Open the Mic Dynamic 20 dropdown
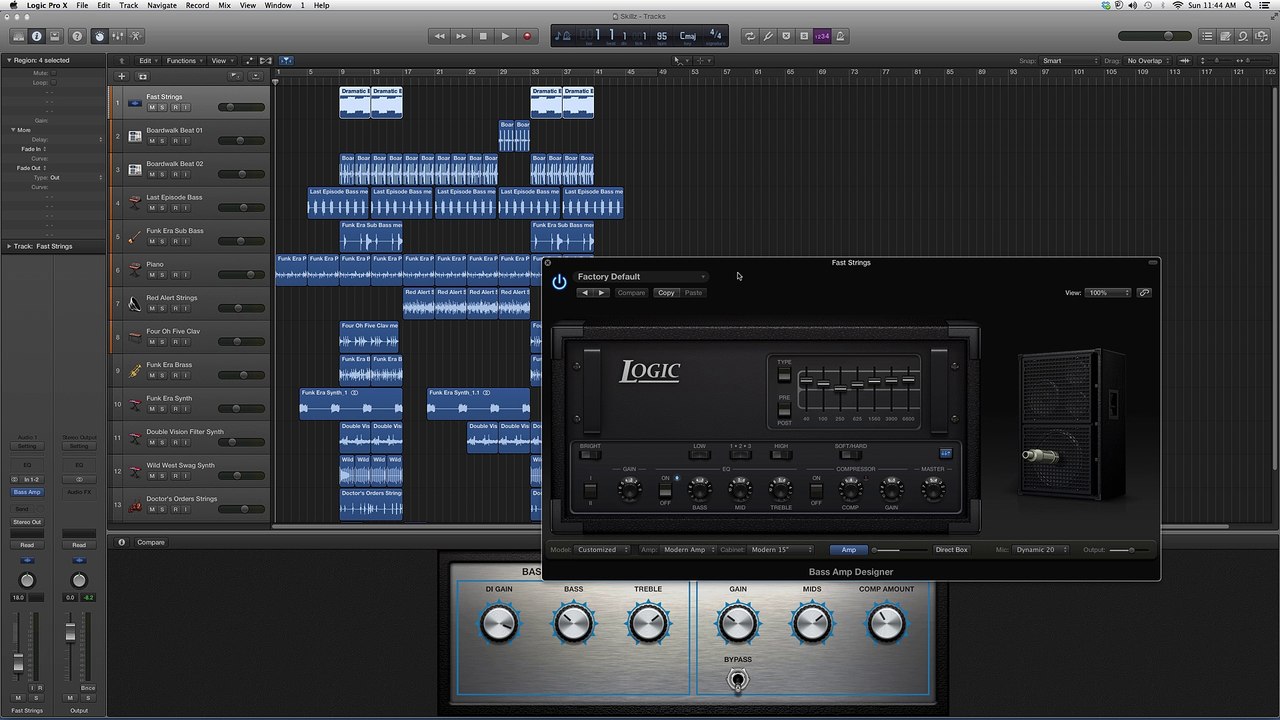This screenshot has height=720, width=1280. 1040,550
